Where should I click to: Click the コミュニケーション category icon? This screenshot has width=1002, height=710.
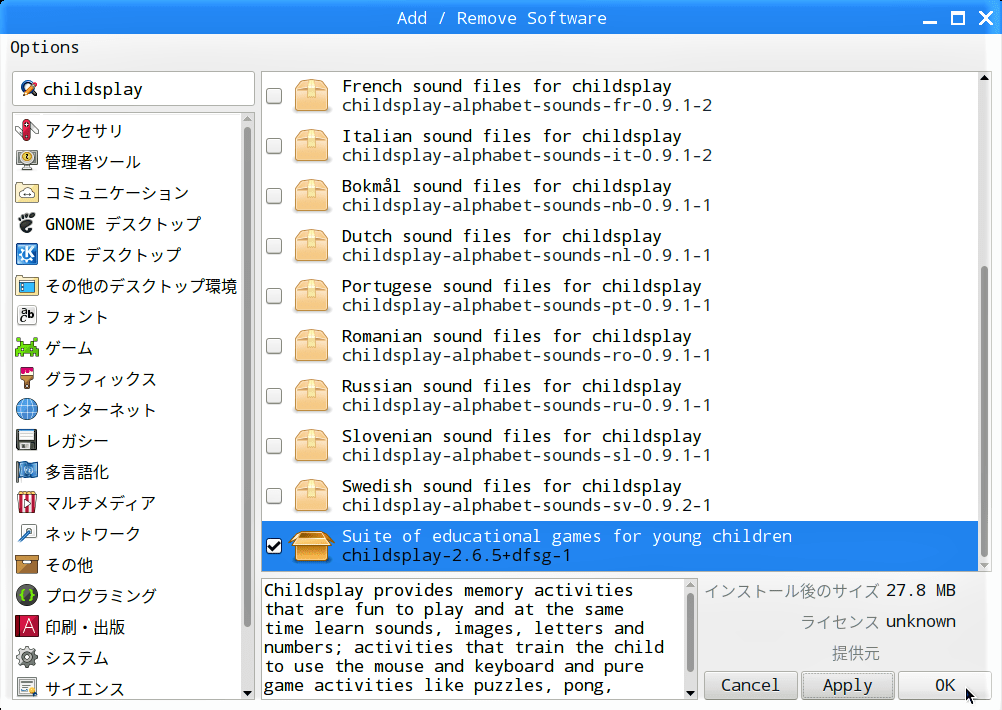click(27, 192)
